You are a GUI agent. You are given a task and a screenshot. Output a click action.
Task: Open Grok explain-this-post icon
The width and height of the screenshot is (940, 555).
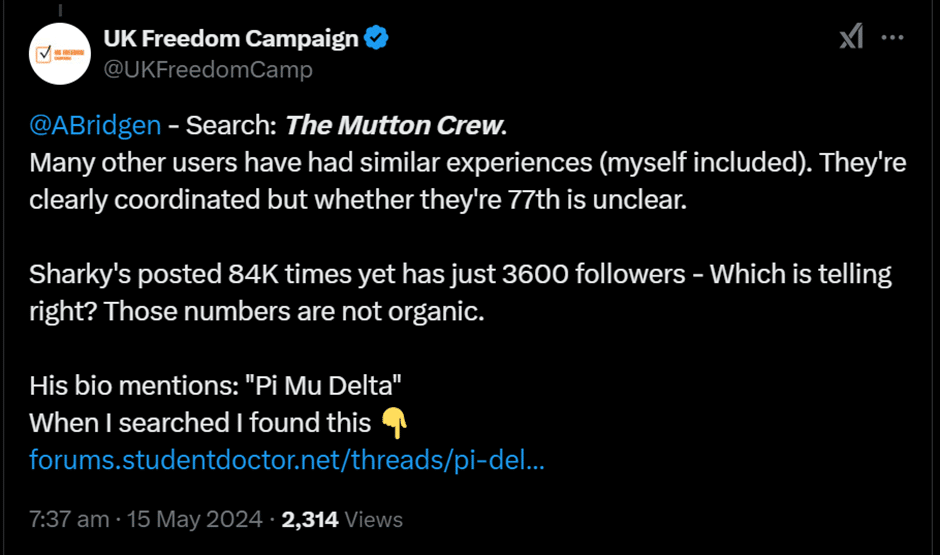[851, 37]
